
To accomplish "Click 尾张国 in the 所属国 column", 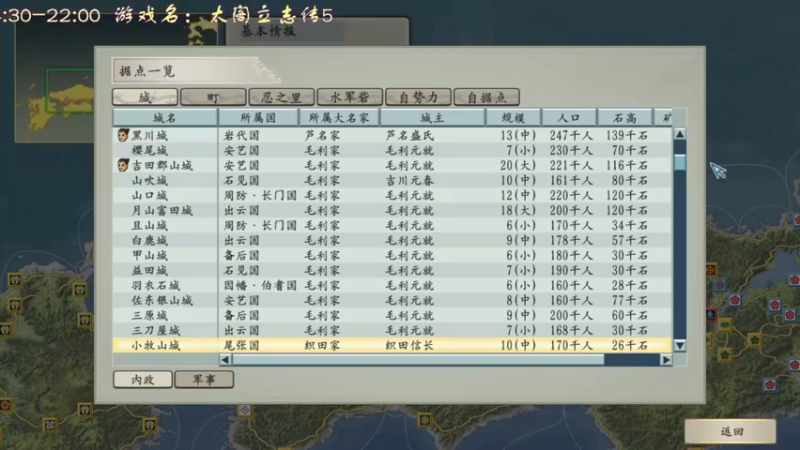I will (x=242, y=345).
